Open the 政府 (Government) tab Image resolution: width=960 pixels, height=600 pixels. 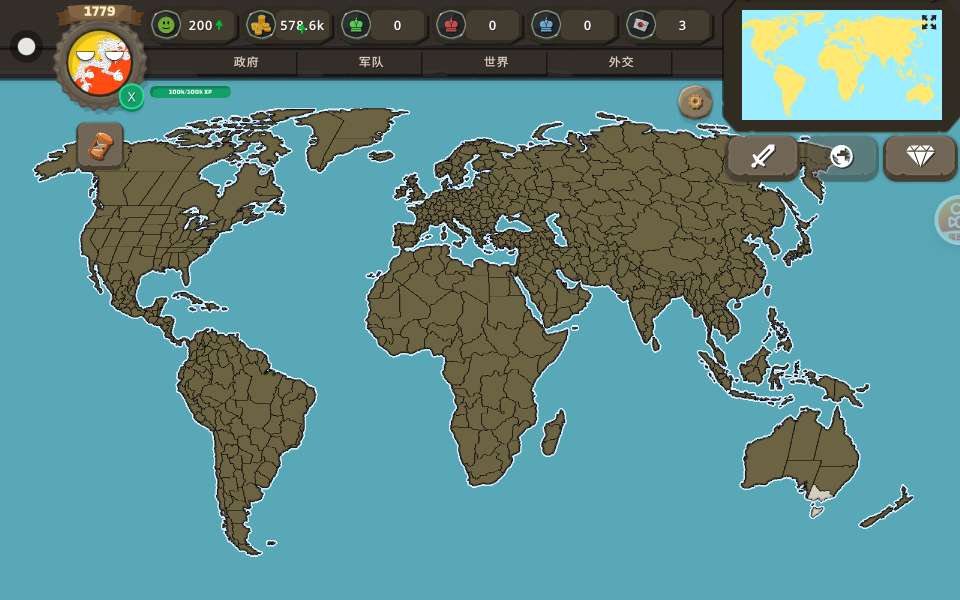(x=246, y=62)
